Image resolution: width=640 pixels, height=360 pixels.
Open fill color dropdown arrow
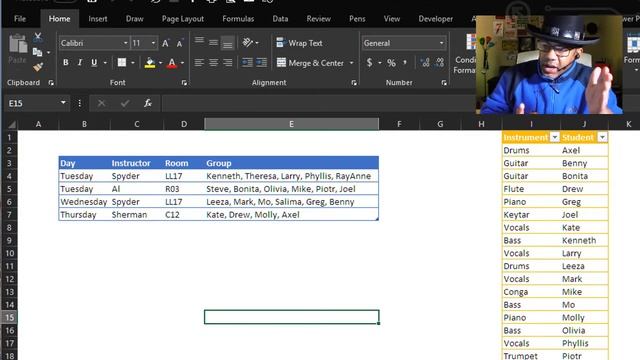pos(160,63)
